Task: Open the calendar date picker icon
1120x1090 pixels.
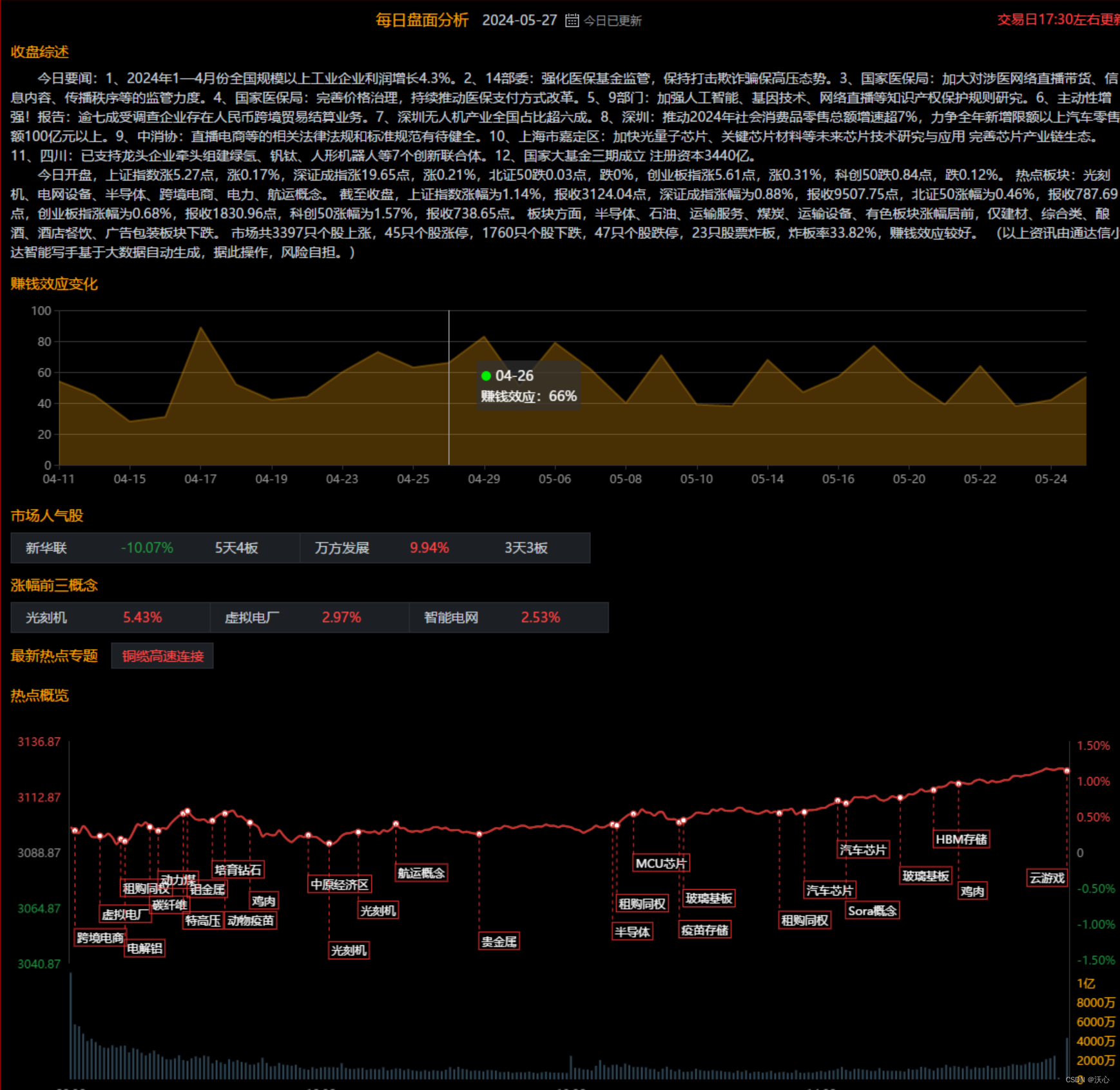Action: point(572,21)
